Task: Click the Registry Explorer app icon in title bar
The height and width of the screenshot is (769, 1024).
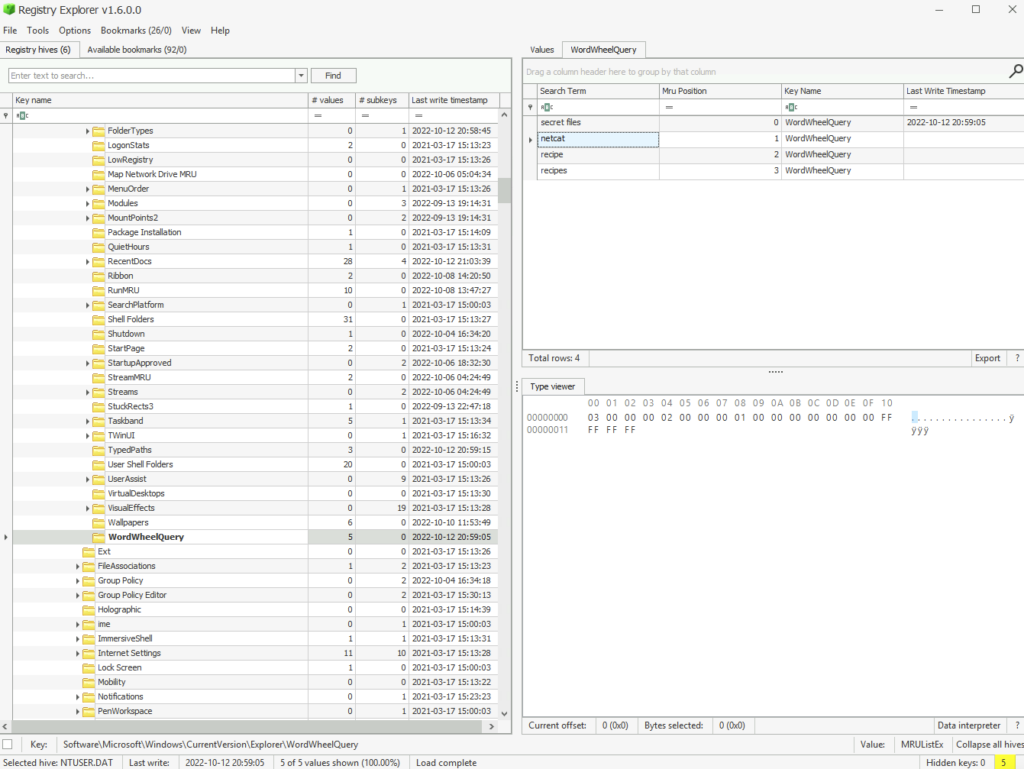Action: [x=8, y=10]
